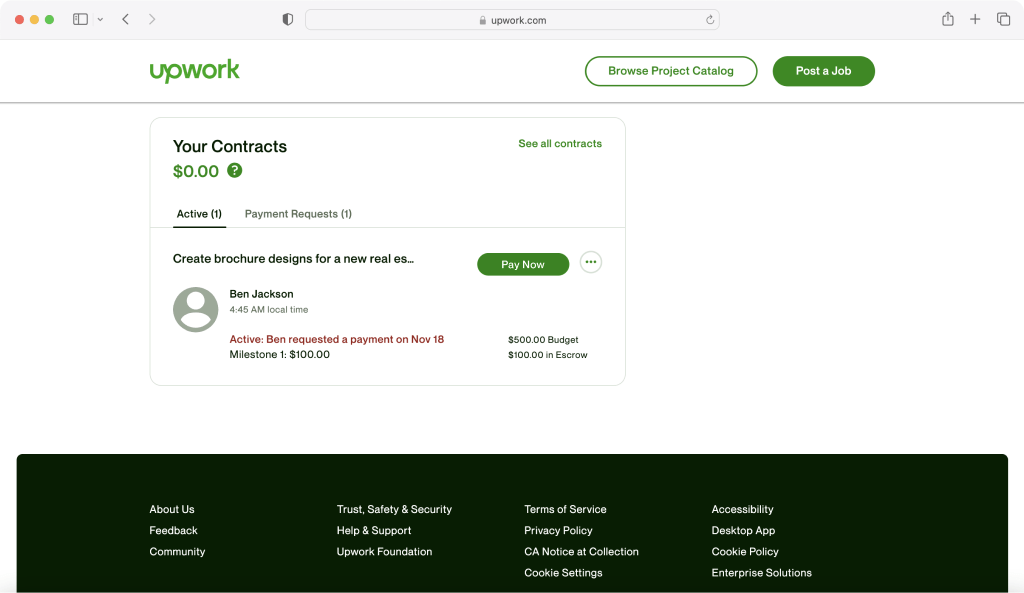View See all contracts
The image size is (1024, 593).
point(559,143)
